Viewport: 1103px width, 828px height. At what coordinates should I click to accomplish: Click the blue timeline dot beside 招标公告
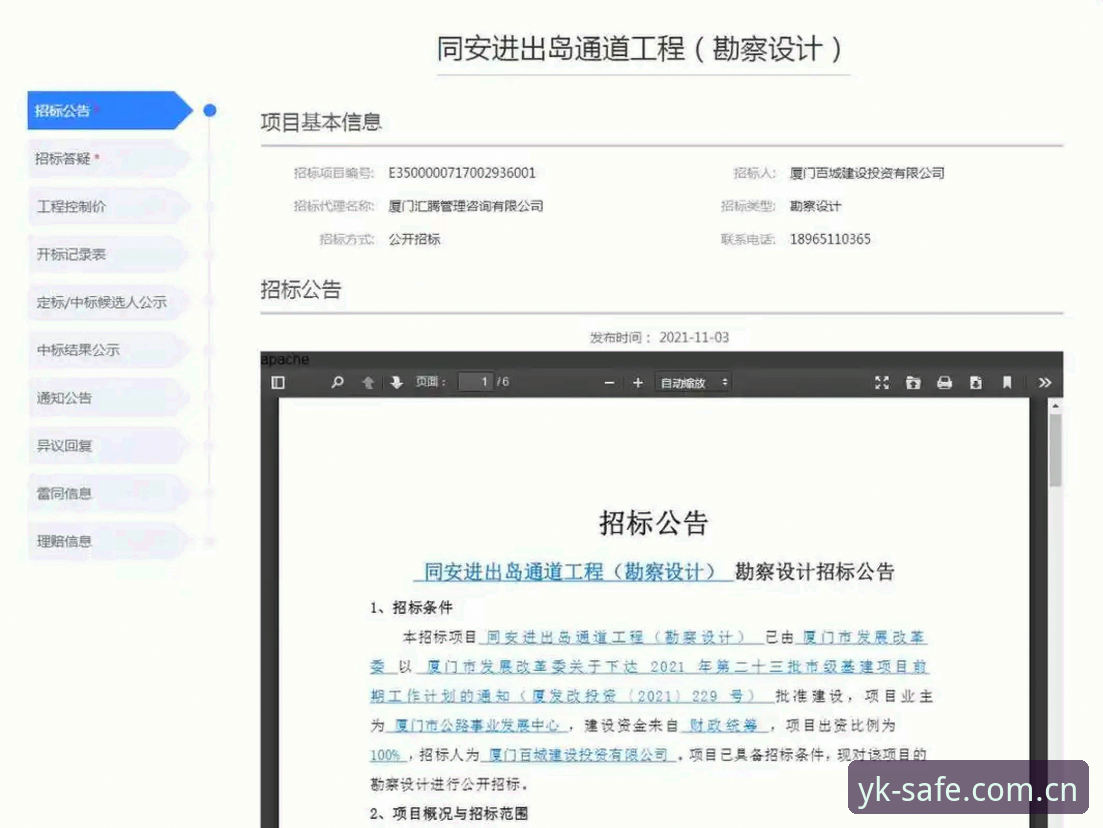[x=210, y=110]
